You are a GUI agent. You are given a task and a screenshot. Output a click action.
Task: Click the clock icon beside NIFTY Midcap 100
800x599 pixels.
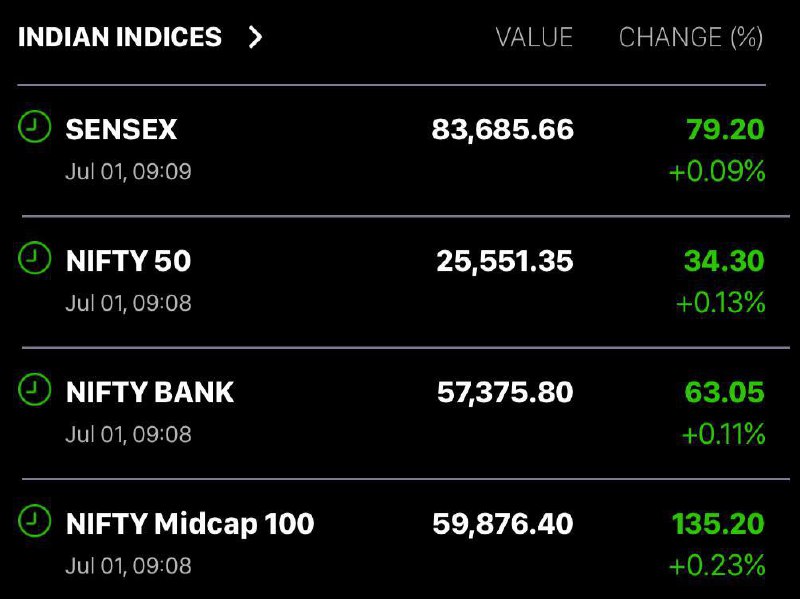click(34, 521)
